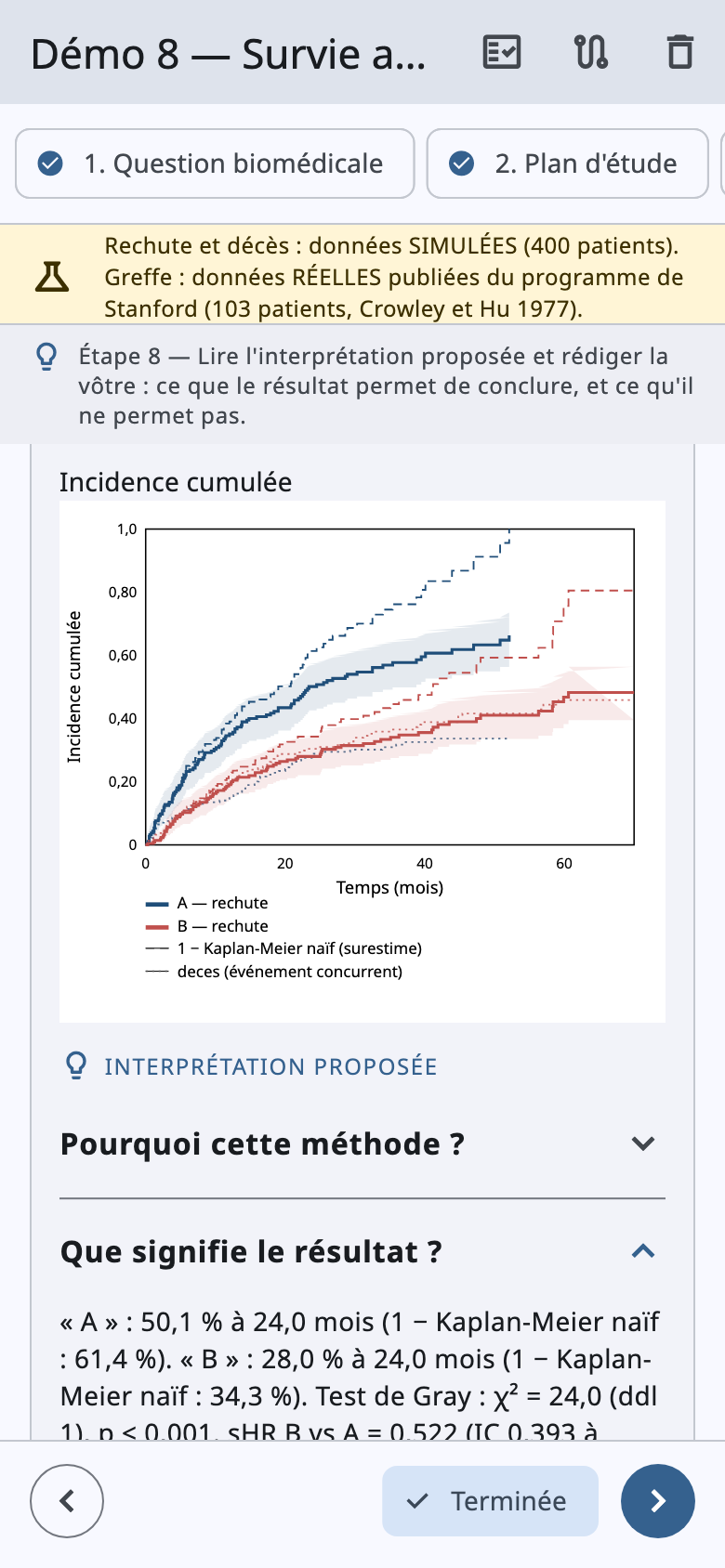725x1568 pixels.
Task: Go back with the left arrow button
Action: click(67, 1501)
